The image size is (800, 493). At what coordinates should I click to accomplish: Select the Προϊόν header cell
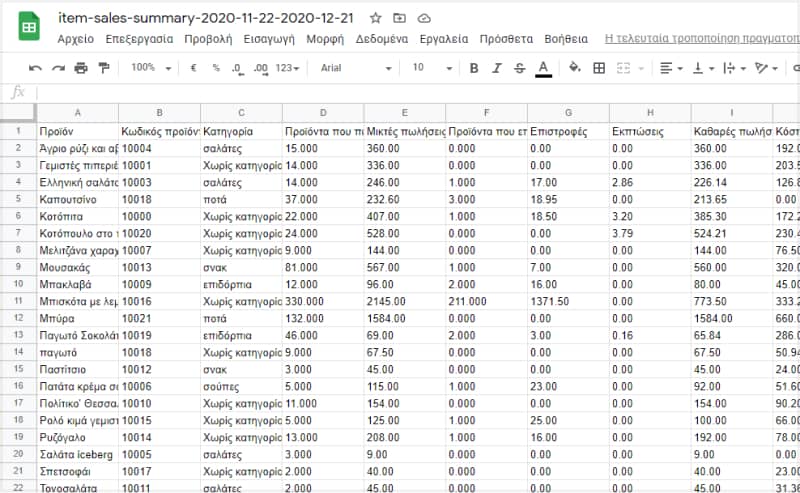[78, 132]
